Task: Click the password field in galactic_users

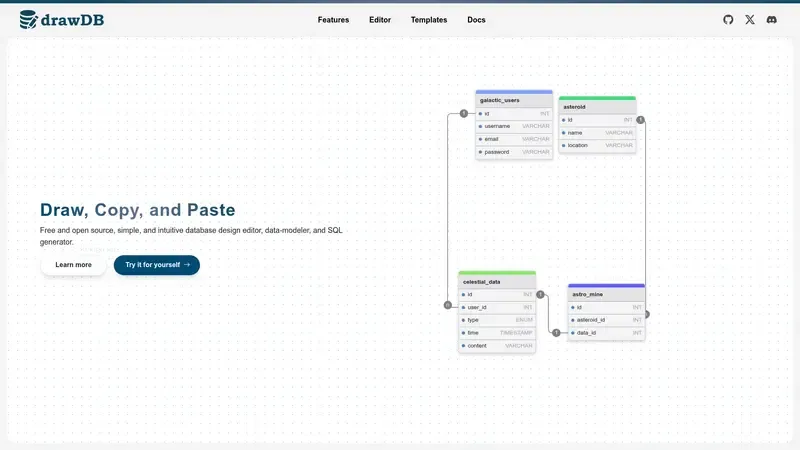Action: click(x=514, y=152)
